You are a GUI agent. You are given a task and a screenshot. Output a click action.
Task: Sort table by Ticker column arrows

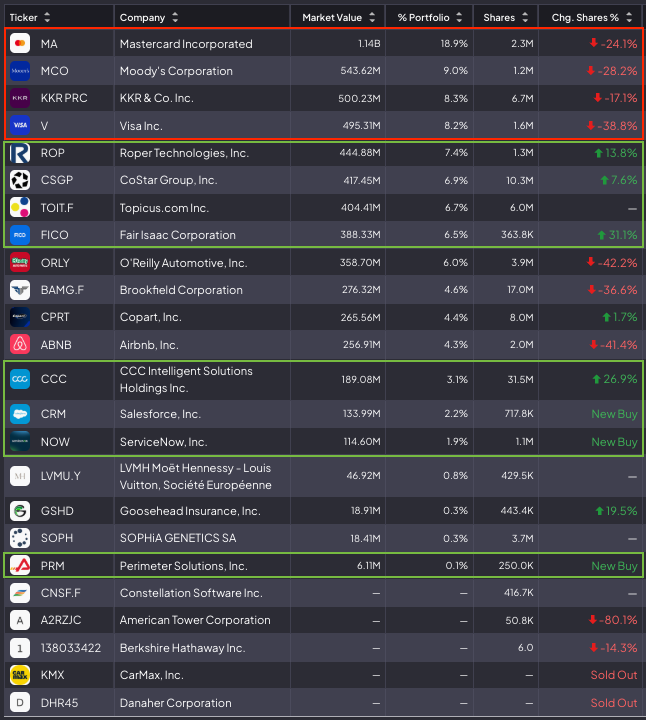47,17
